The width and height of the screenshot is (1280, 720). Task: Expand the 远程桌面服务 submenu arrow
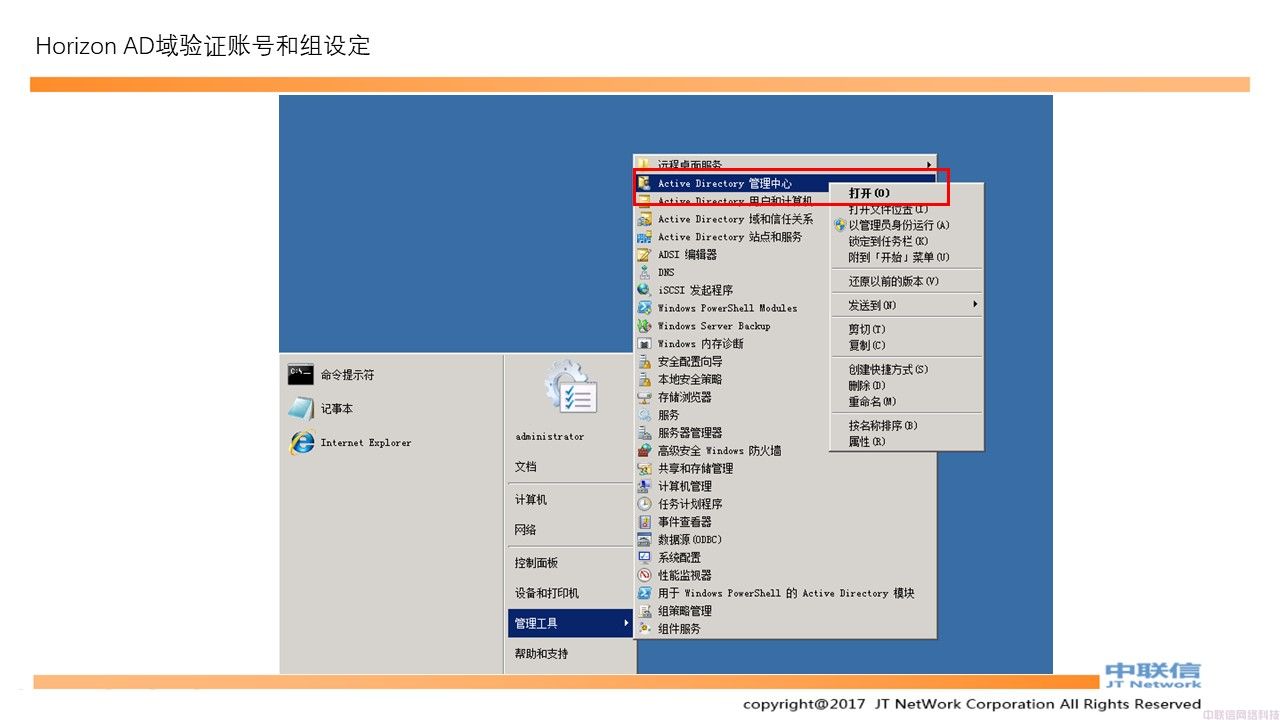pos(929,165)
